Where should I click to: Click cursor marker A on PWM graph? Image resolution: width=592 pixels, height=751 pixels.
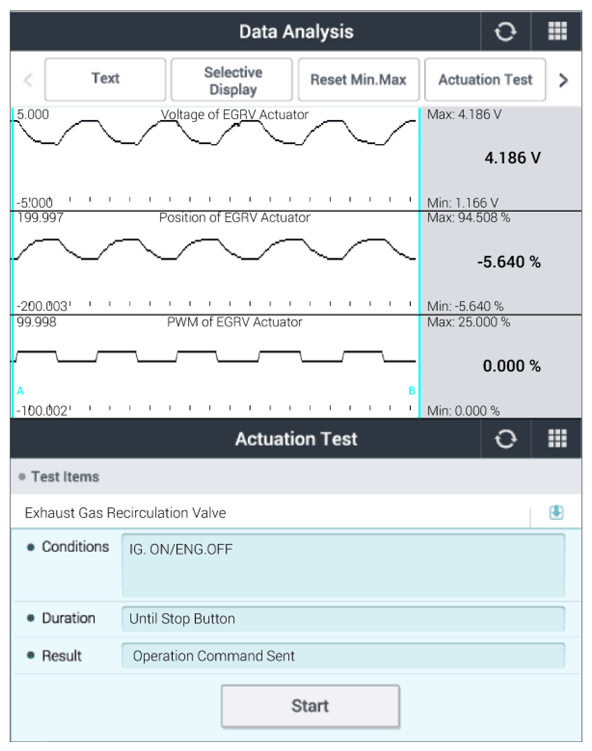[20, 391]
